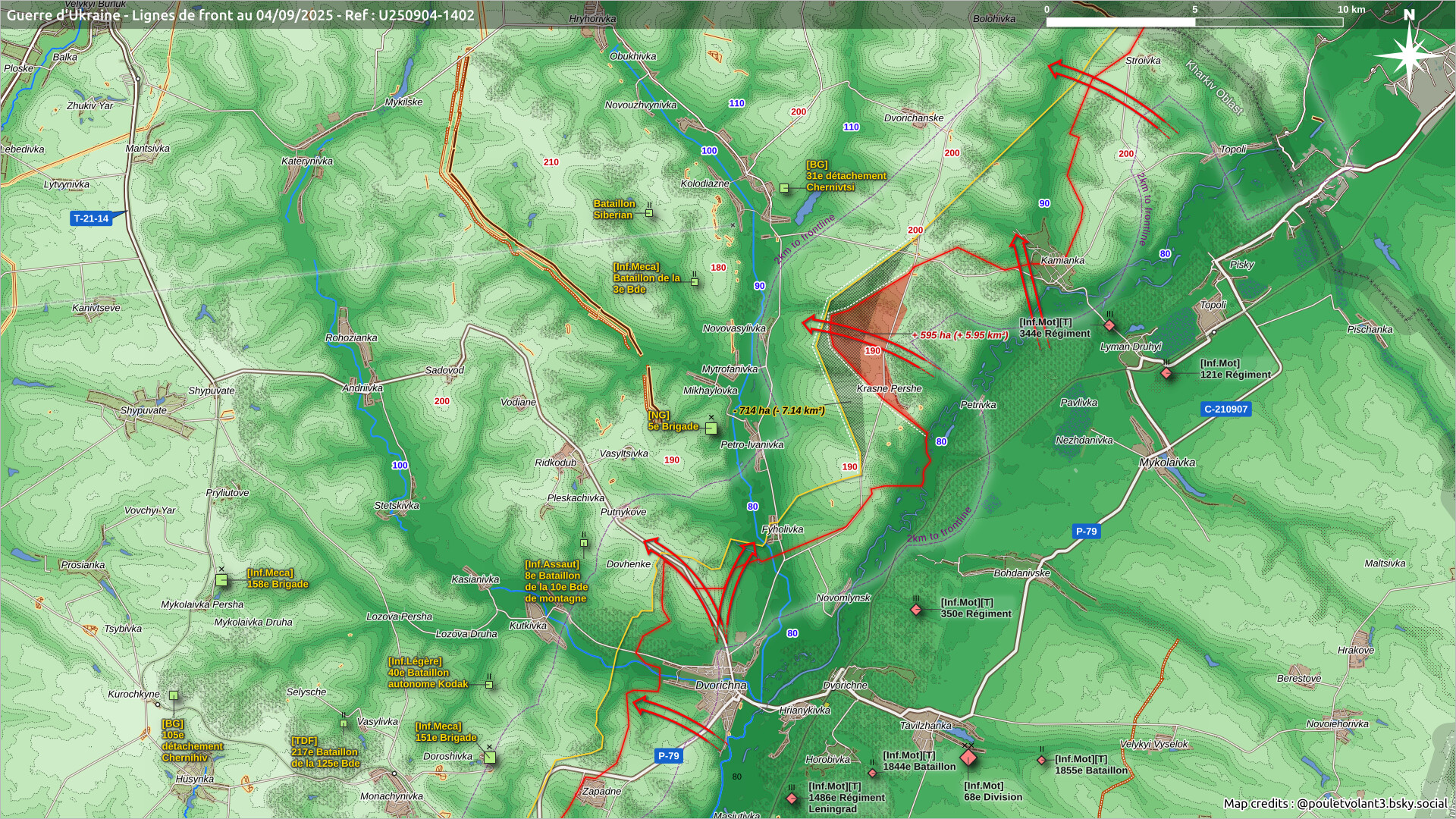Click the +595 ha area gain label
The image size is (1456, 819).
coord(959,335)
